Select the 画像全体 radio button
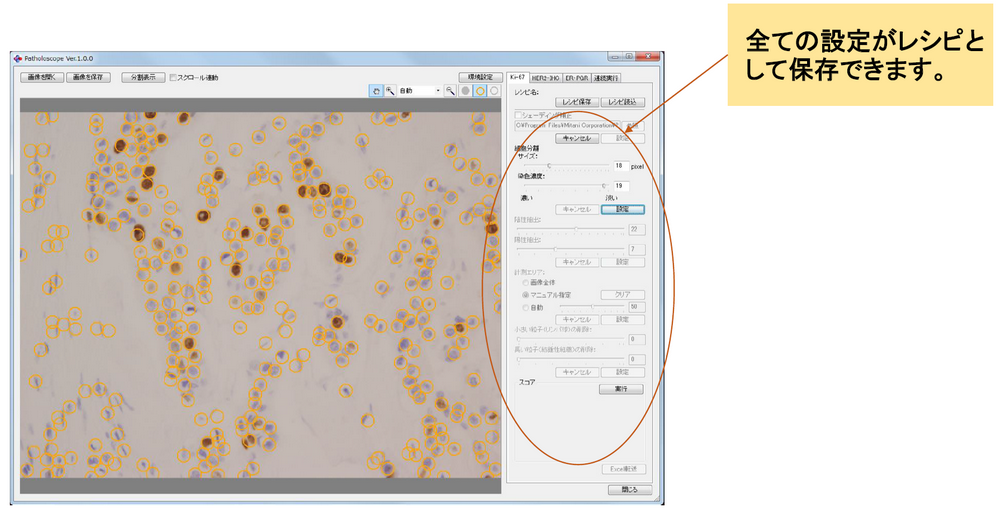1004x512 pixels. click(x=526, y=282)
